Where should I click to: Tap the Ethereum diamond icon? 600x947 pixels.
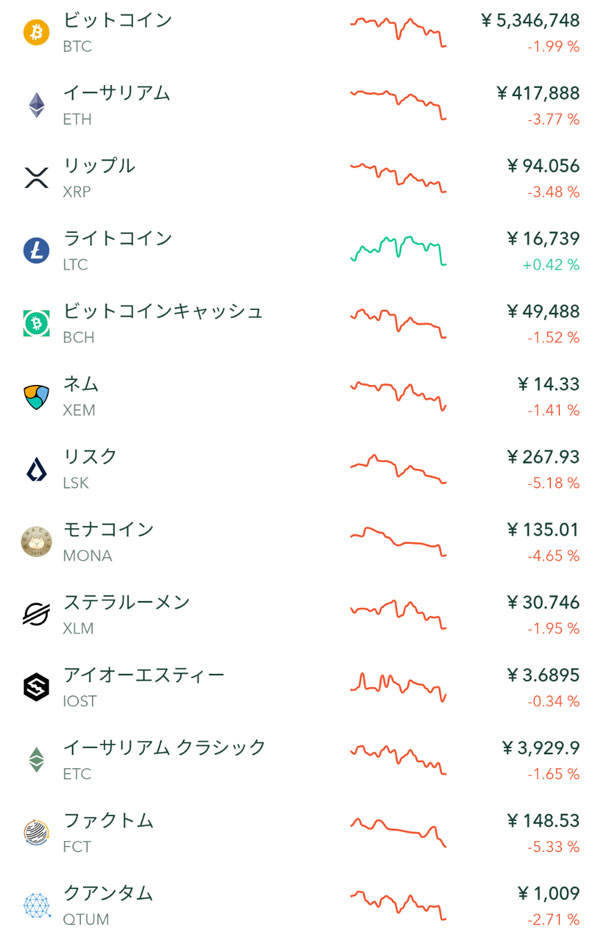(36, 105)
